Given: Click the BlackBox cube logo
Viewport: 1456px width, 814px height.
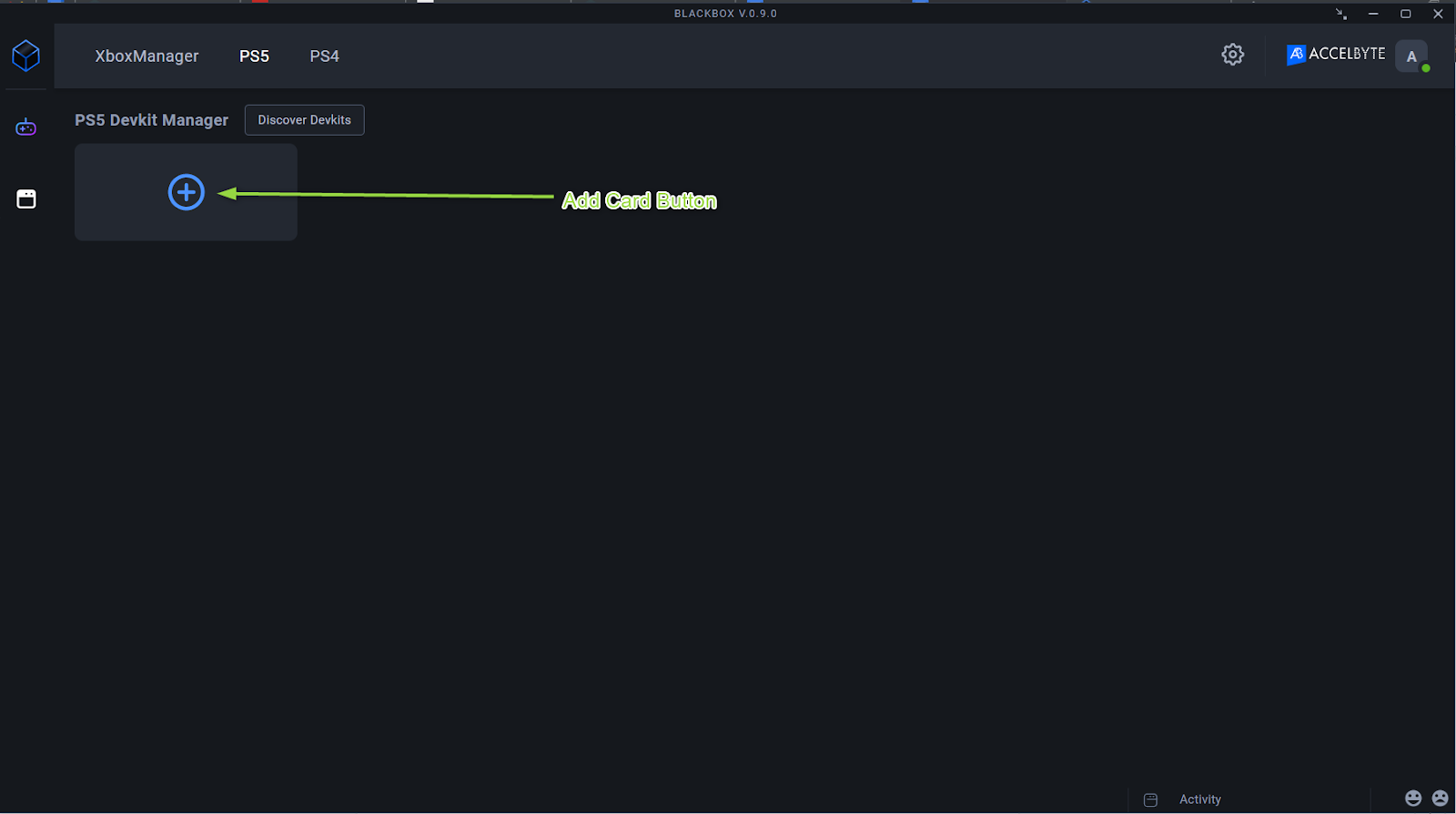Looking at the screenshot, I should [x=26, y=56].
